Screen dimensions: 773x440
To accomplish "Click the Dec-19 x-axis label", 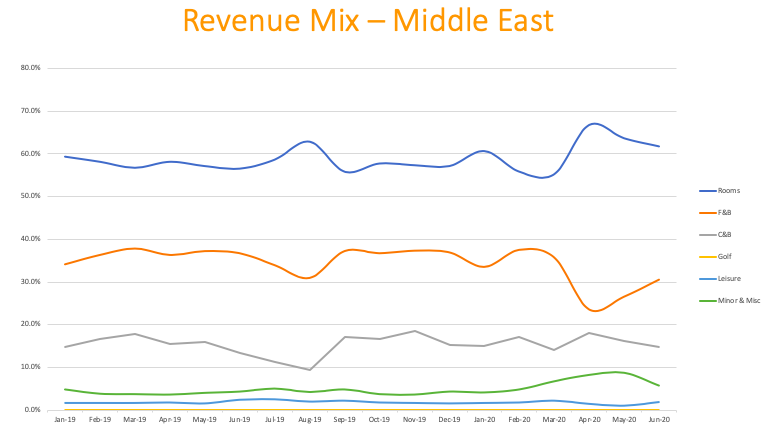I will (x=450, y=420).
